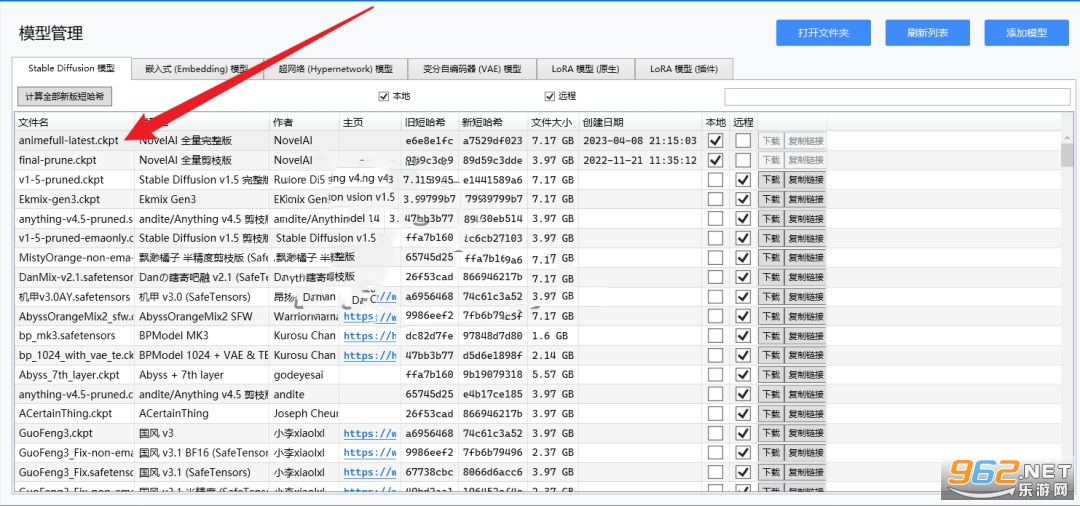Select the ACertainThing.ckpt file name
The image size is (1080, 506).
65,414
